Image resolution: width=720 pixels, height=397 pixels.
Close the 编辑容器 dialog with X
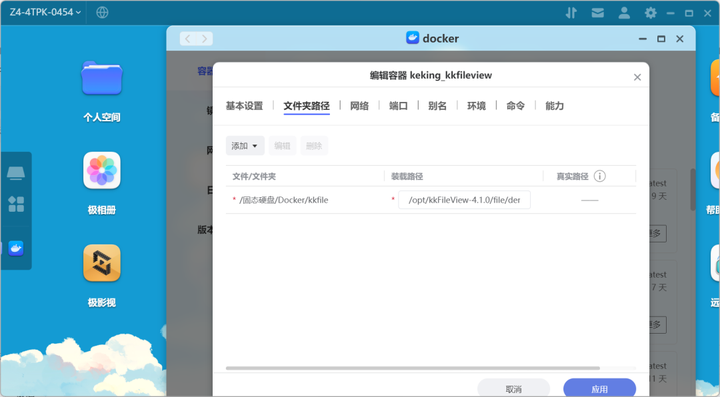click(637, 77)
